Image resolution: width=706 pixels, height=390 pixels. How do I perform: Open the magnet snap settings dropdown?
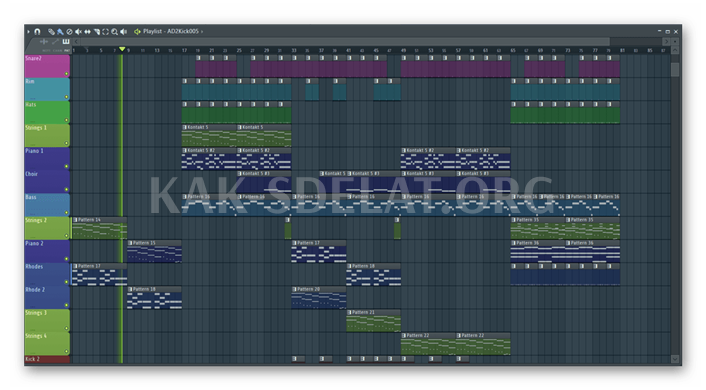point(37,32)
